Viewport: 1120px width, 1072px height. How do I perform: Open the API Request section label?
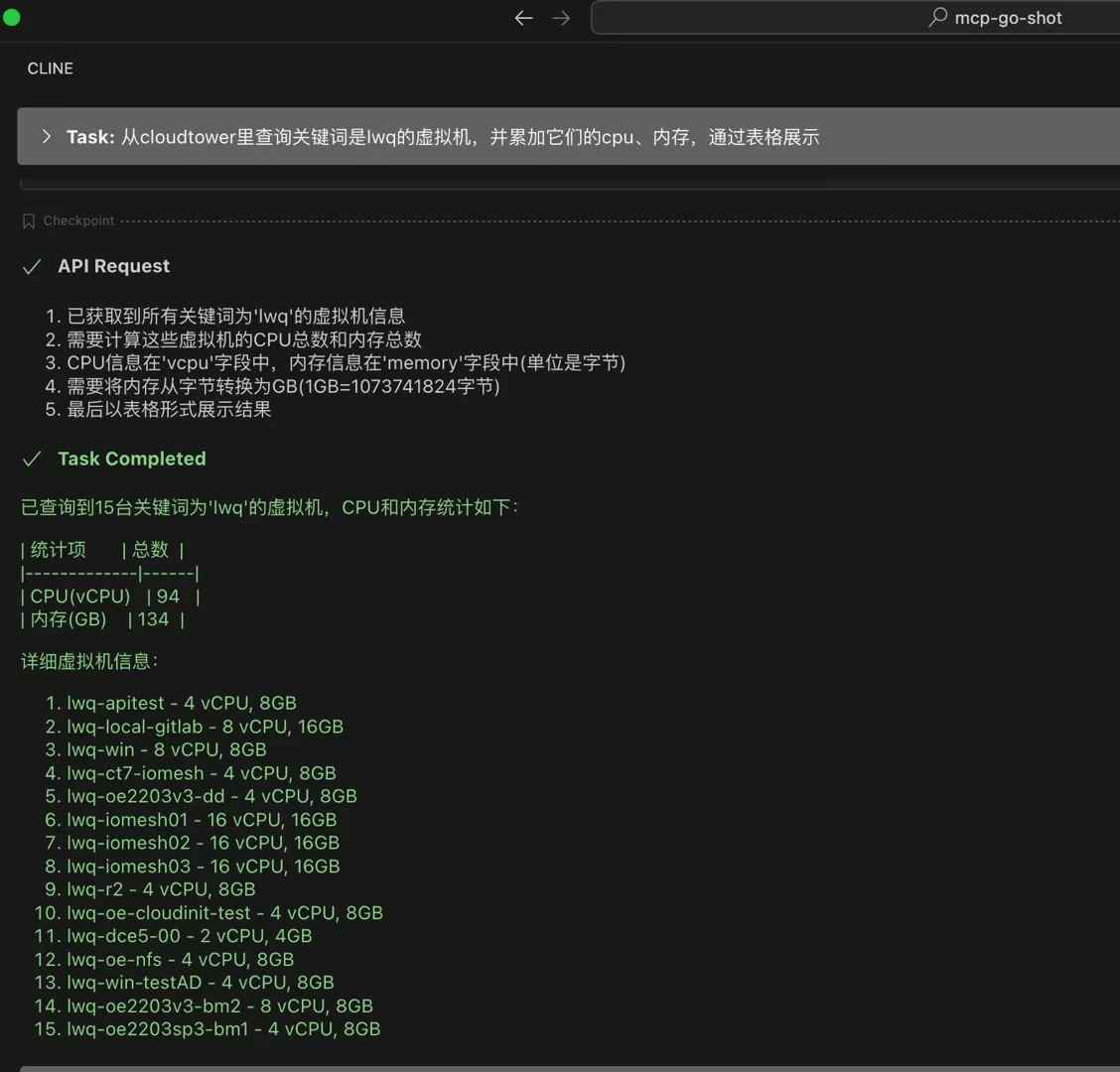click(113, 266)
